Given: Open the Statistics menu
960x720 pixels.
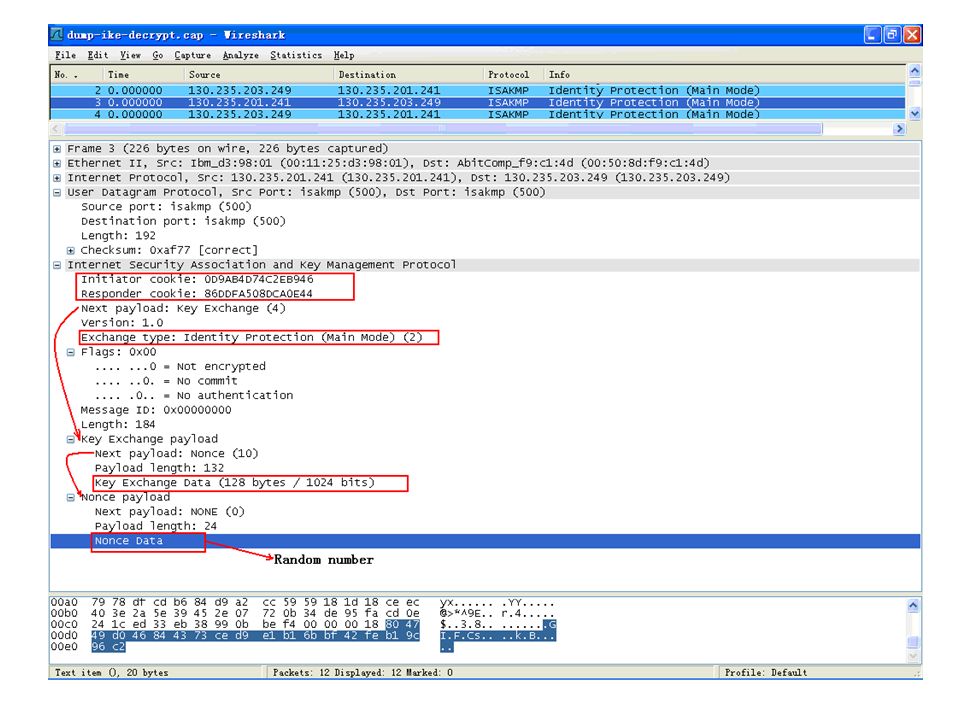Looking at the screenshot, I should coord(296,55).
